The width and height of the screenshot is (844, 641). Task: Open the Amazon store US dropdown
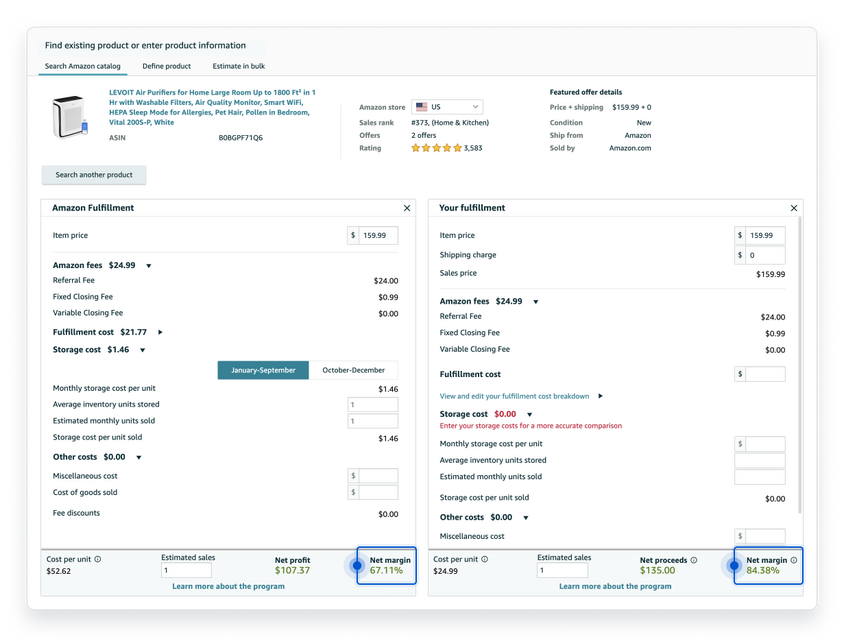(x=447, y=107)
